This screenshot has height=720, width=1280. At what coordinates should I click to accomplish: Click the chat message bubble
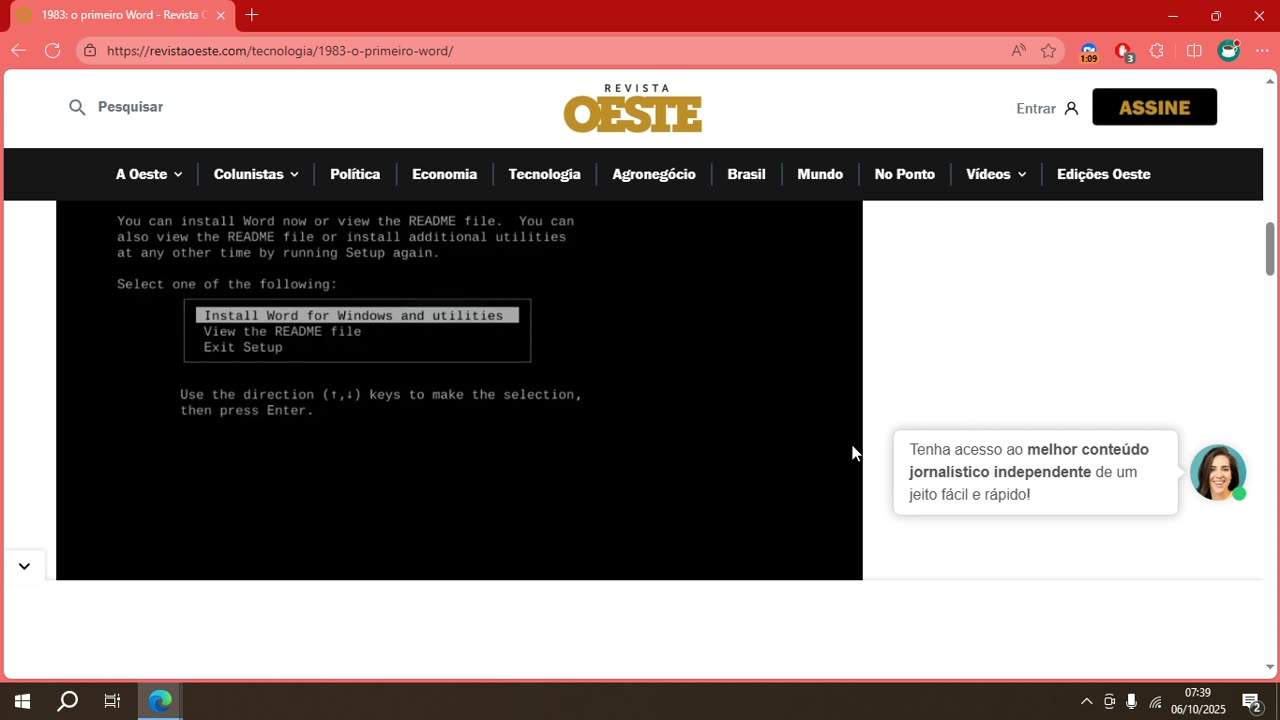(x=1035, y=472)
